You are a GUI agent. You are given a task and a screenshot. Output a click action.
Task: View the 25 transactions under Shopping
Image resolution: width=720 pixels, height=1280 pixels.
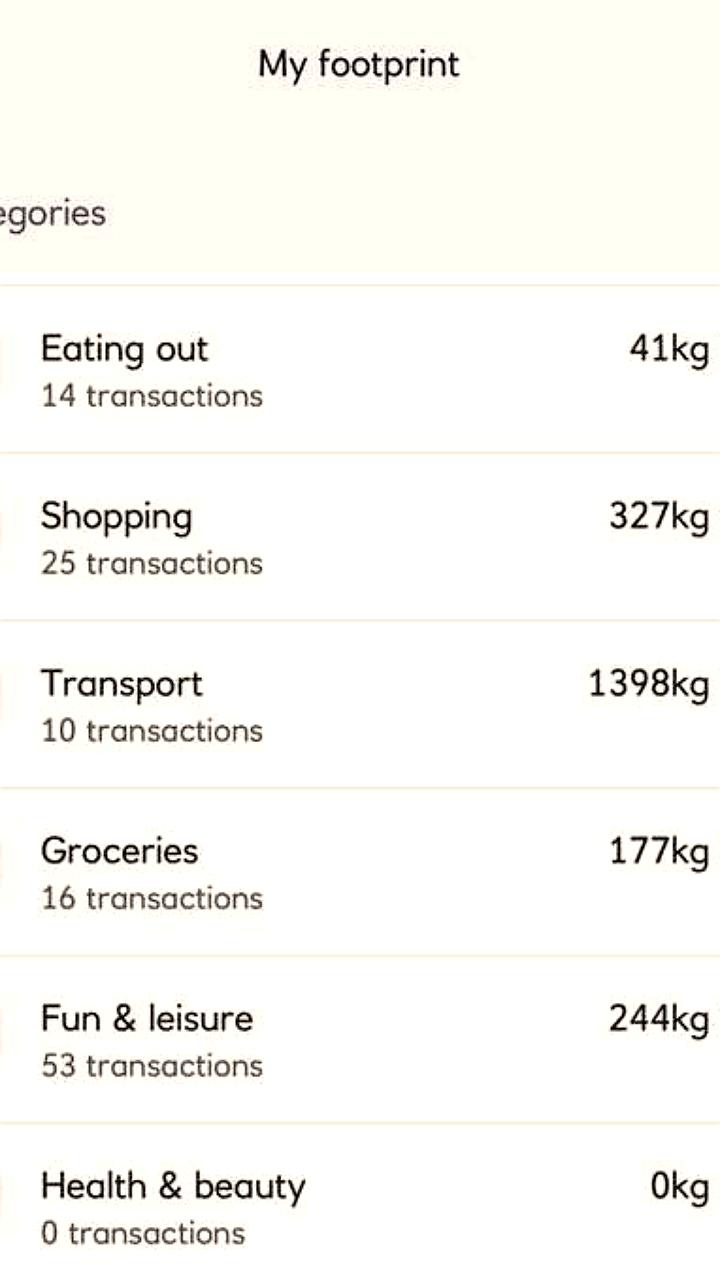152,563
